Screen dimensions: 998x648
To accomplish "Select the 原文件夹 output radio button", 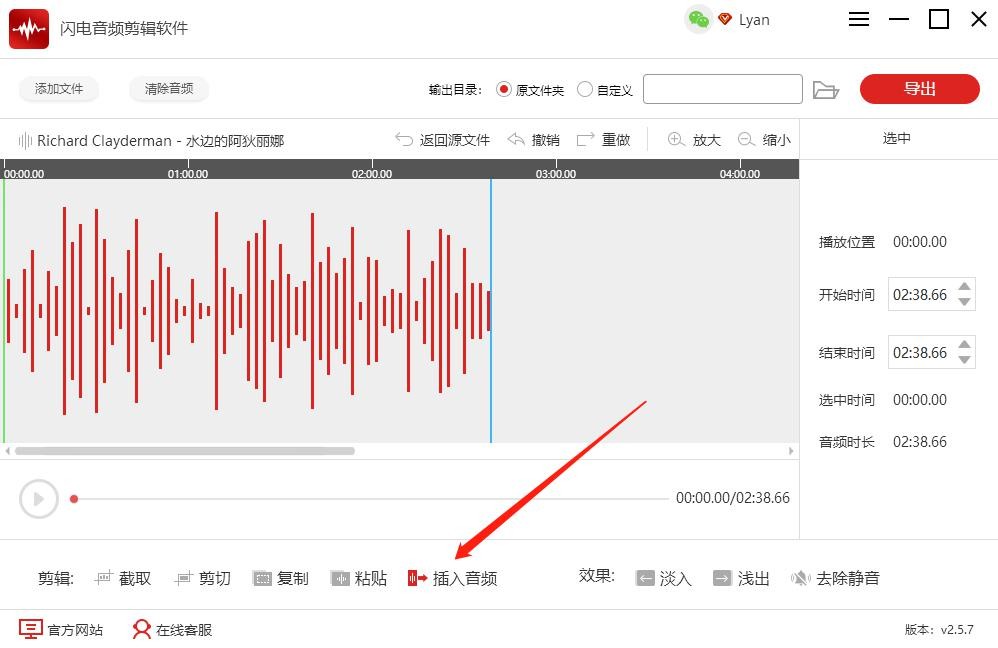I will pos(504,89).
